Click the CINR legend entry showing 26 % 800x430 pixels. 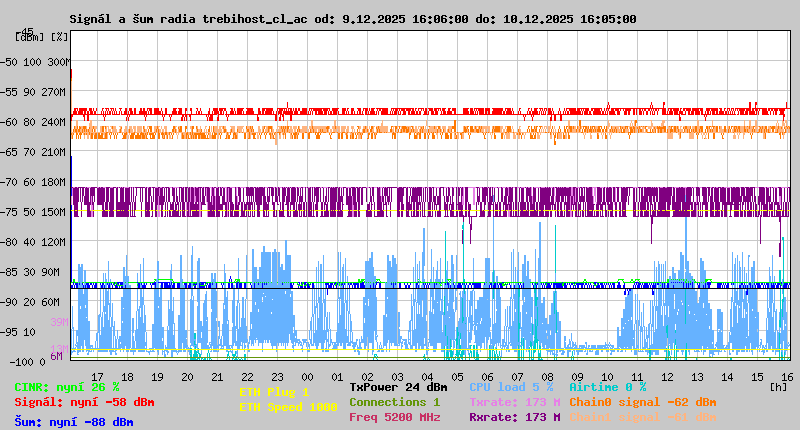(x=67, y=387)
